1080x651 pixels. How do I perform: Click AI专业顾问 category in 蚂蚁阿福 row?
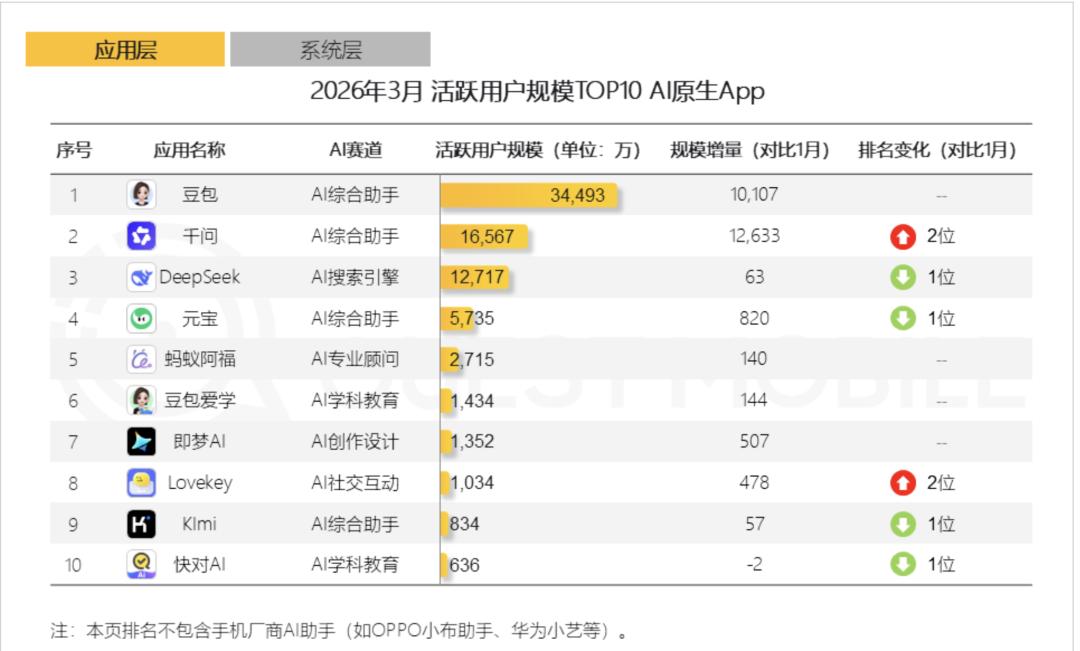[x=355, y=359]
